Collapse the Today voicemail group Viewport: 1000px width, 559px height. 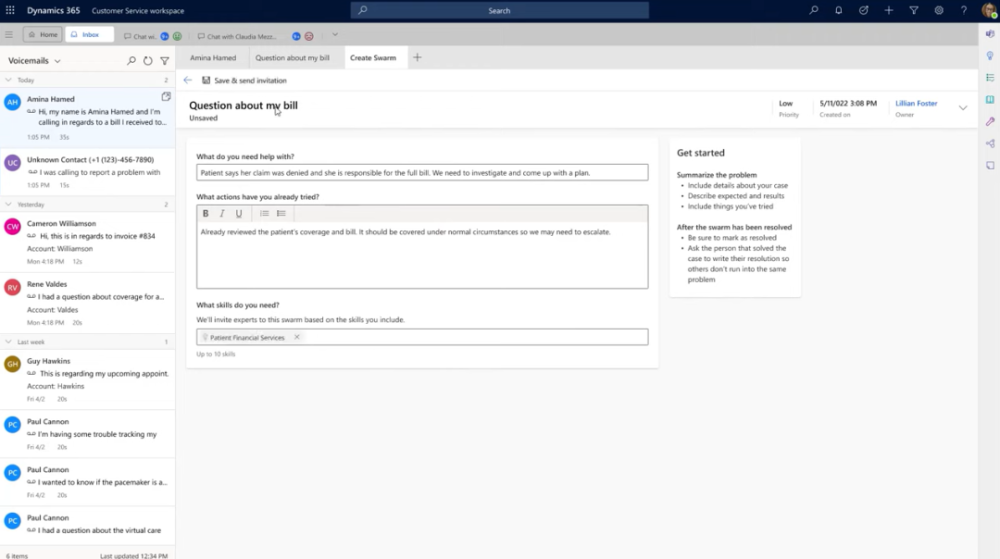click(8, 80)
